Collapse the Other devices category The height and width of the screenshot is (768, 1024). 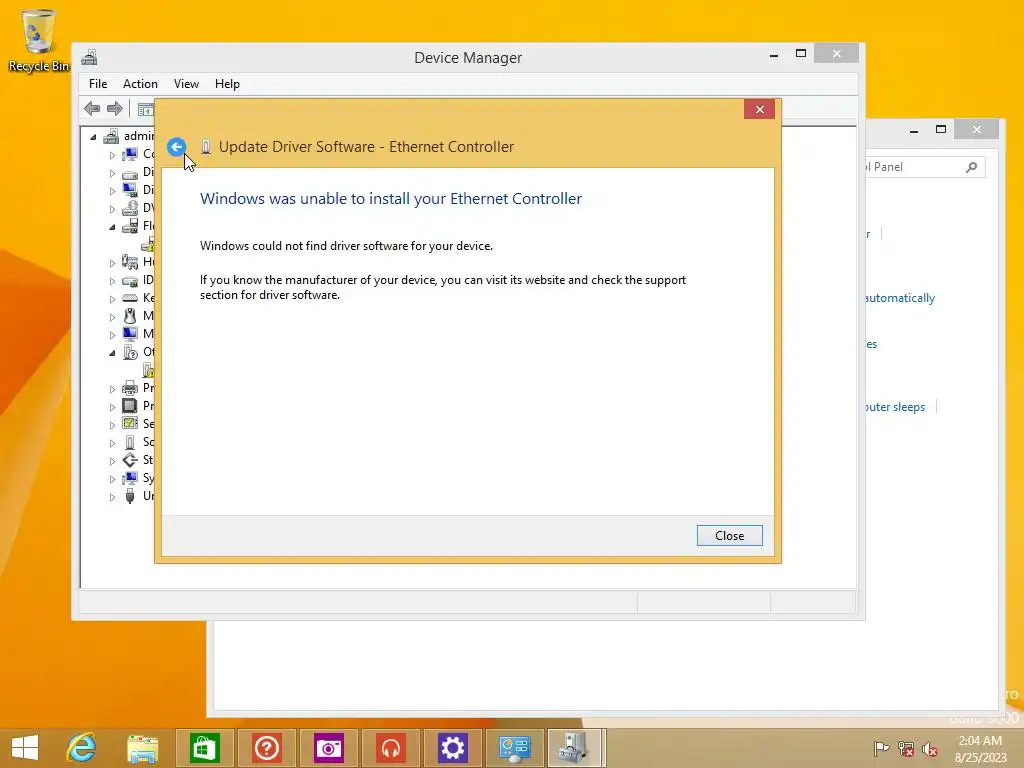pos(112,353)
